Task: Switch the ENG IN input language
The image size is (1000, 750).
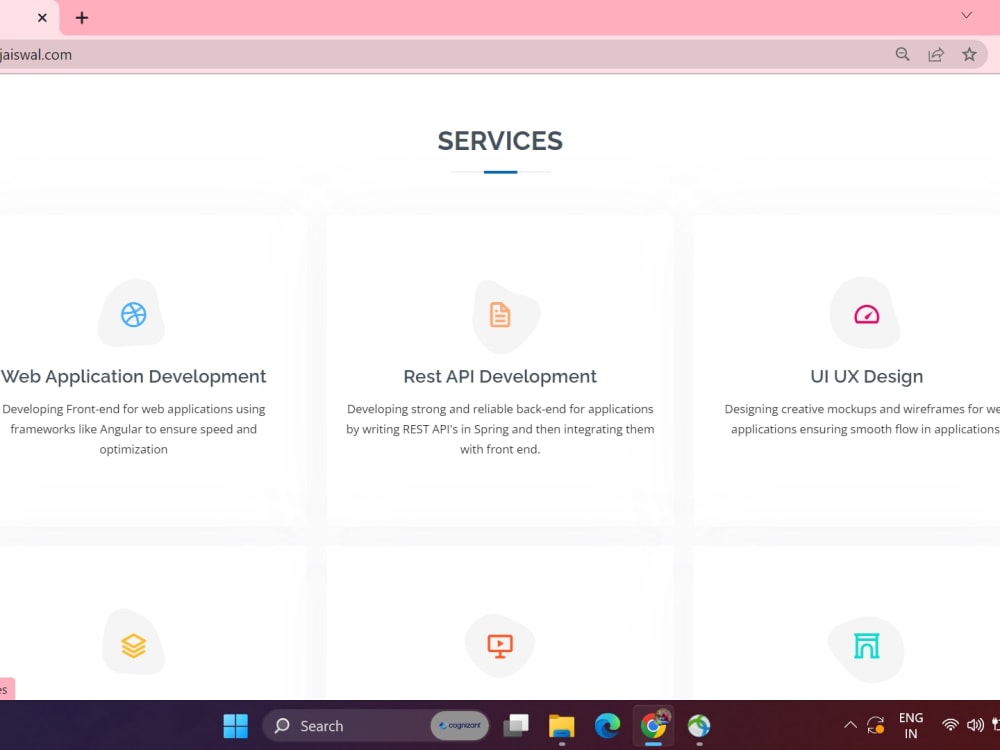Action: pos(911,726)
